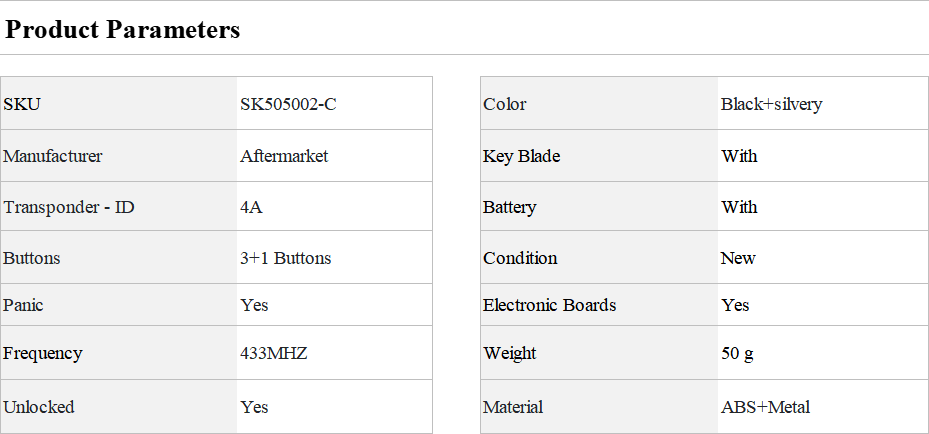Select the New condition value
Image resolution: width=929 pixels, height=434 pixels.
click(738, 258)
